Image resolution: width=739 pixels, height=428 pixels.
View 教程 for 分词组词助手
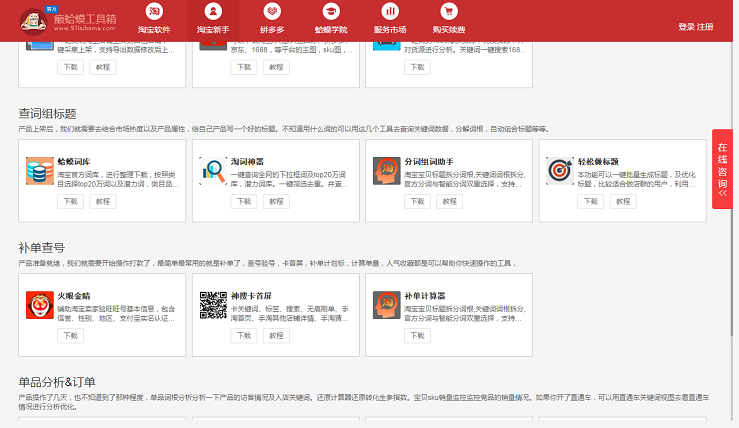(x=450, y=201)
